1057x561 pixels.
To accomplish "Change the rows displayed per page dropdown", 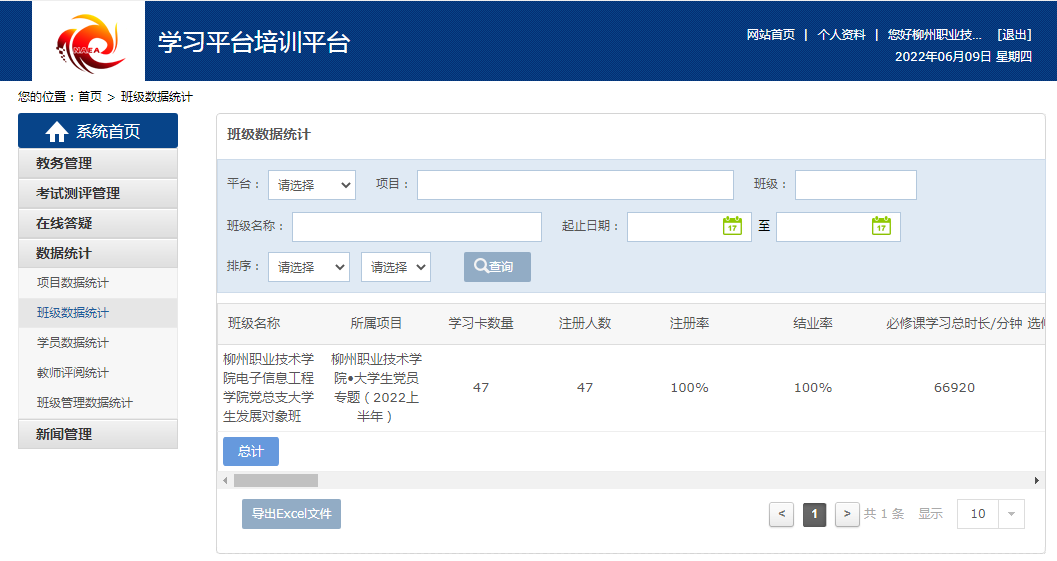I will click(990, 514).
